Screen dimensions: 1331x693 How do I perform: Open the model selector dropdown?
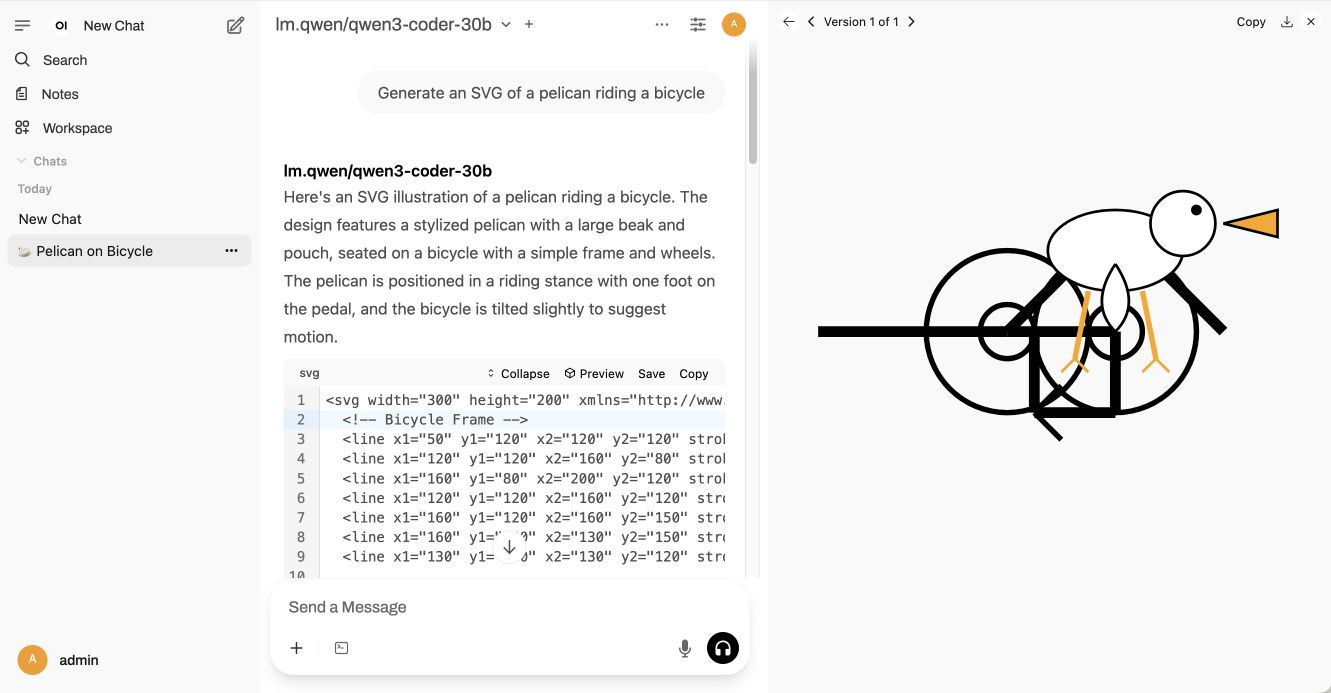tap(506, 23)
